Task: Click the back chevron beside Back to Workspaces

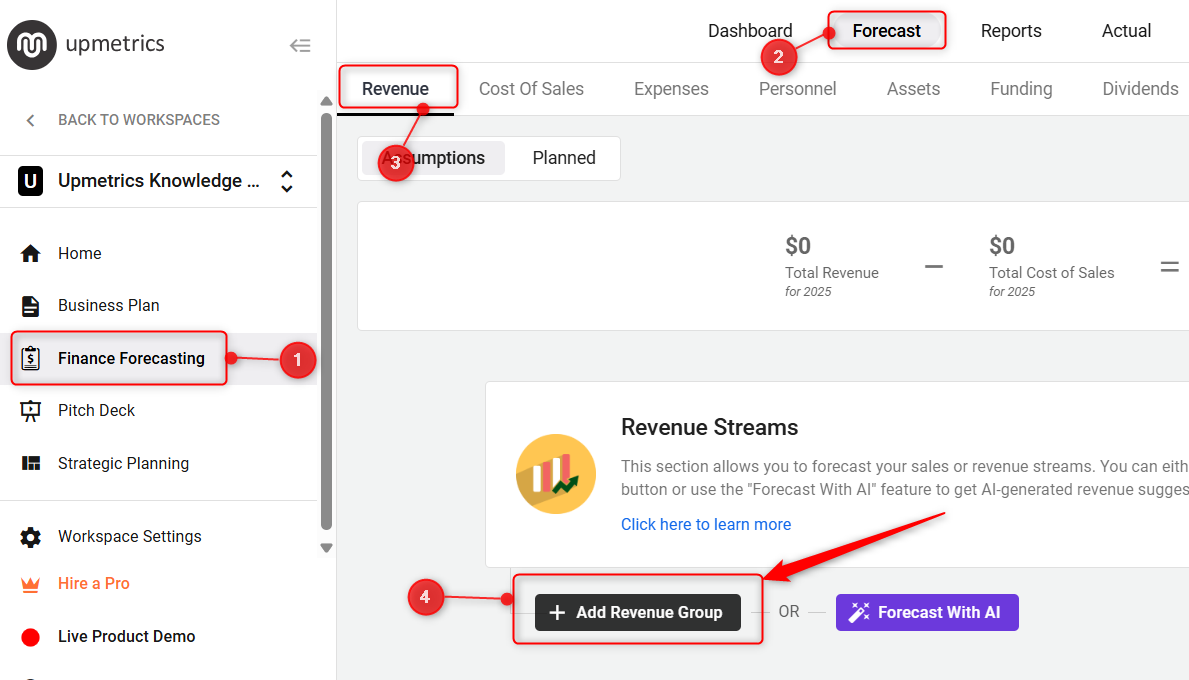Action: [x=30, y=120]
